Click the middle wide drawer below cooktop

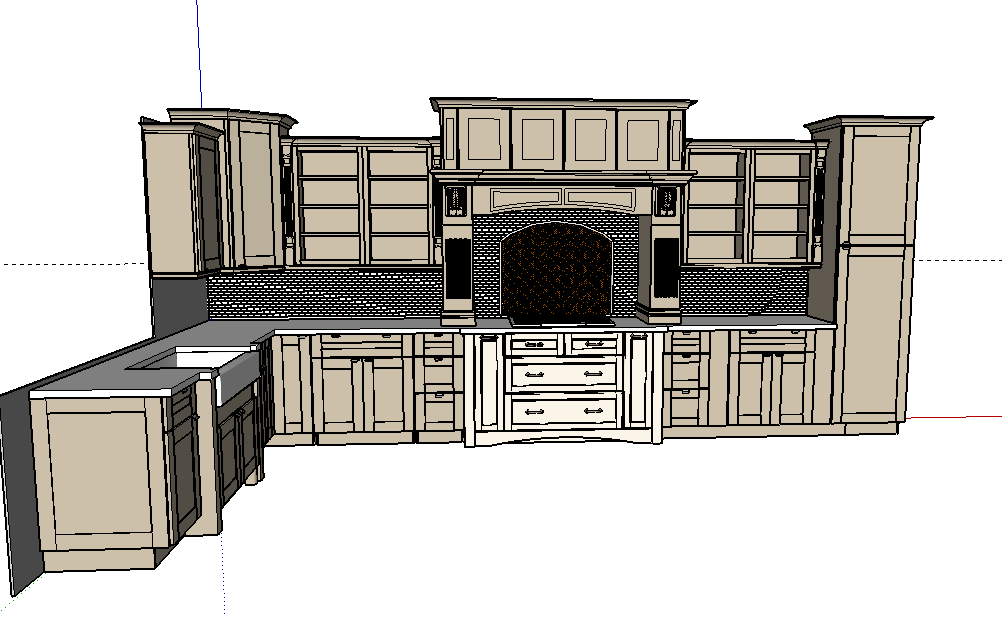pos(564,373)
